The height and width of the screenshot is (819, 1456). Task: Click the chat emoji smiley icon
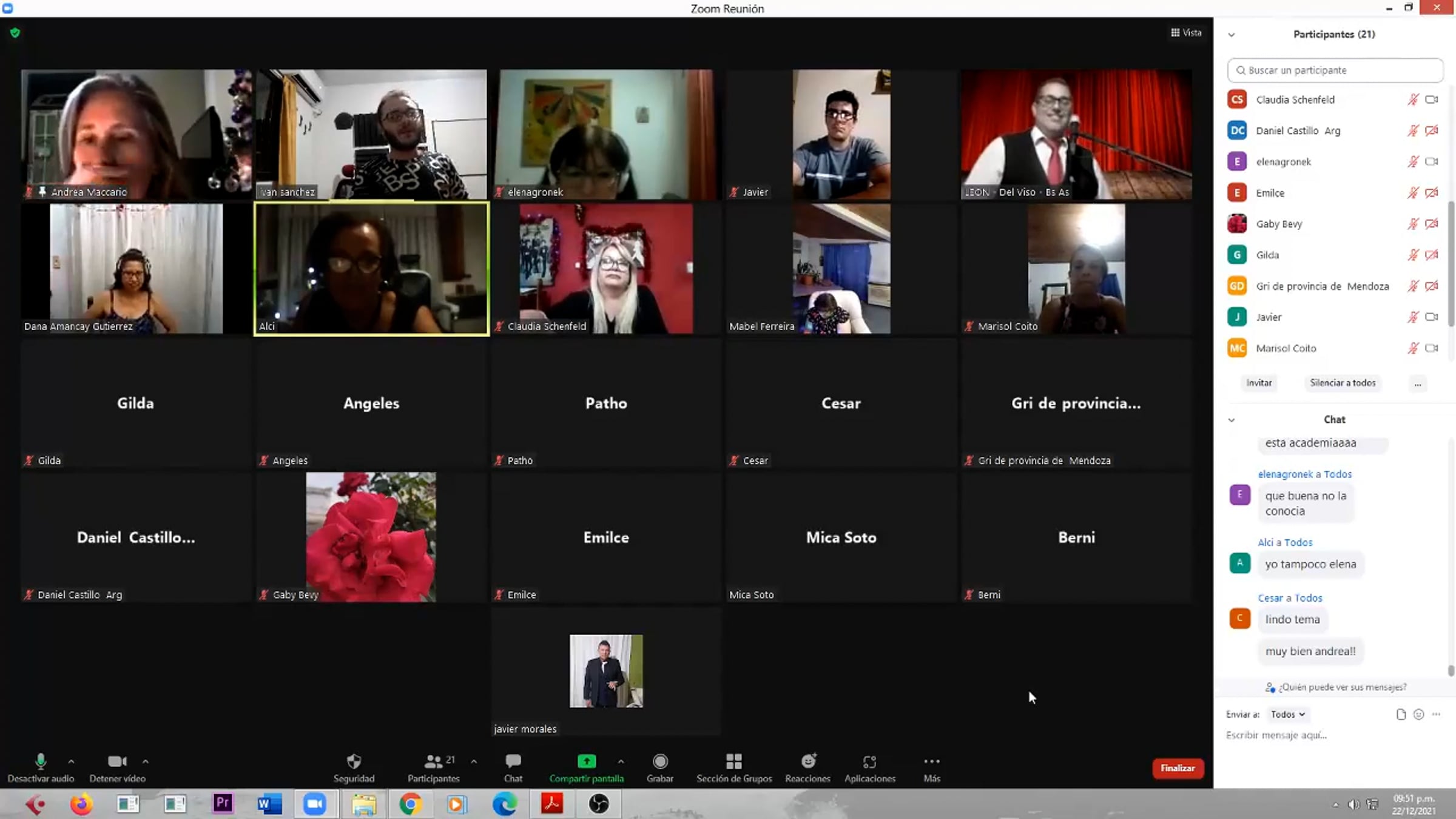[1418, 715]
